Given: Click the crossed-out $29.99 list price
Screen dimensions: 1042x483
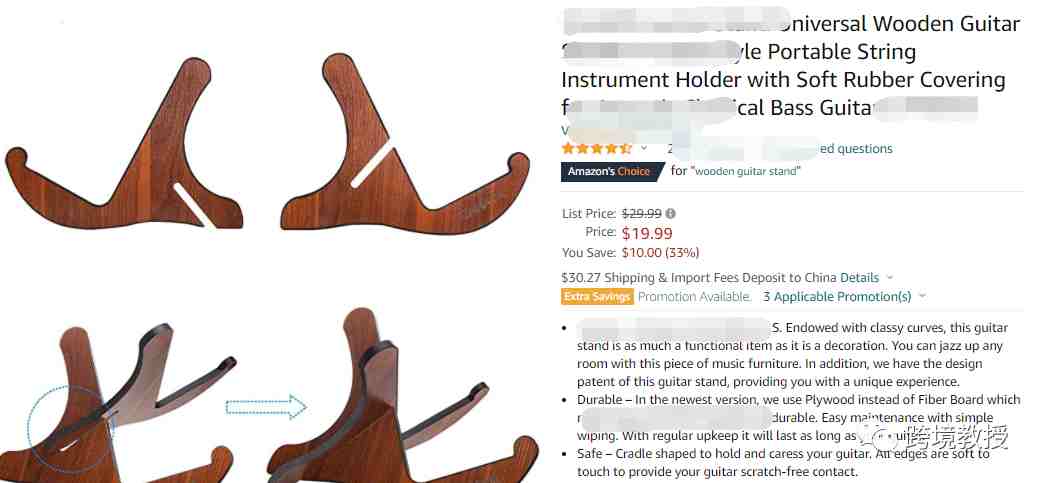Looking at the screenshot, I should pyautogui.click(x=641, y=214).
